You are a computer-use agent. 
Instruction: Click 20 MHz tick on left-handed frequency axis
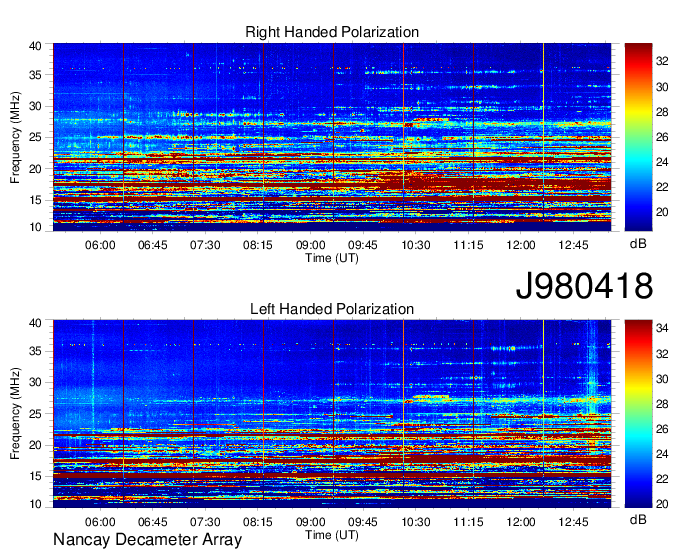[35, 445]
